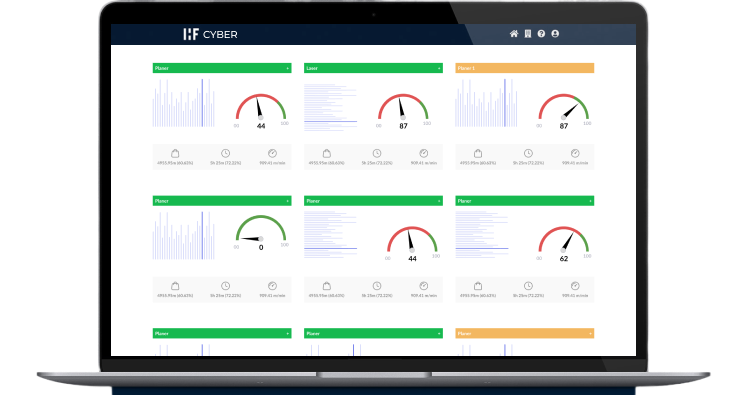Open the help question mark icon
The height and width of the screenshot is (395, 748).
click(541, 34)
